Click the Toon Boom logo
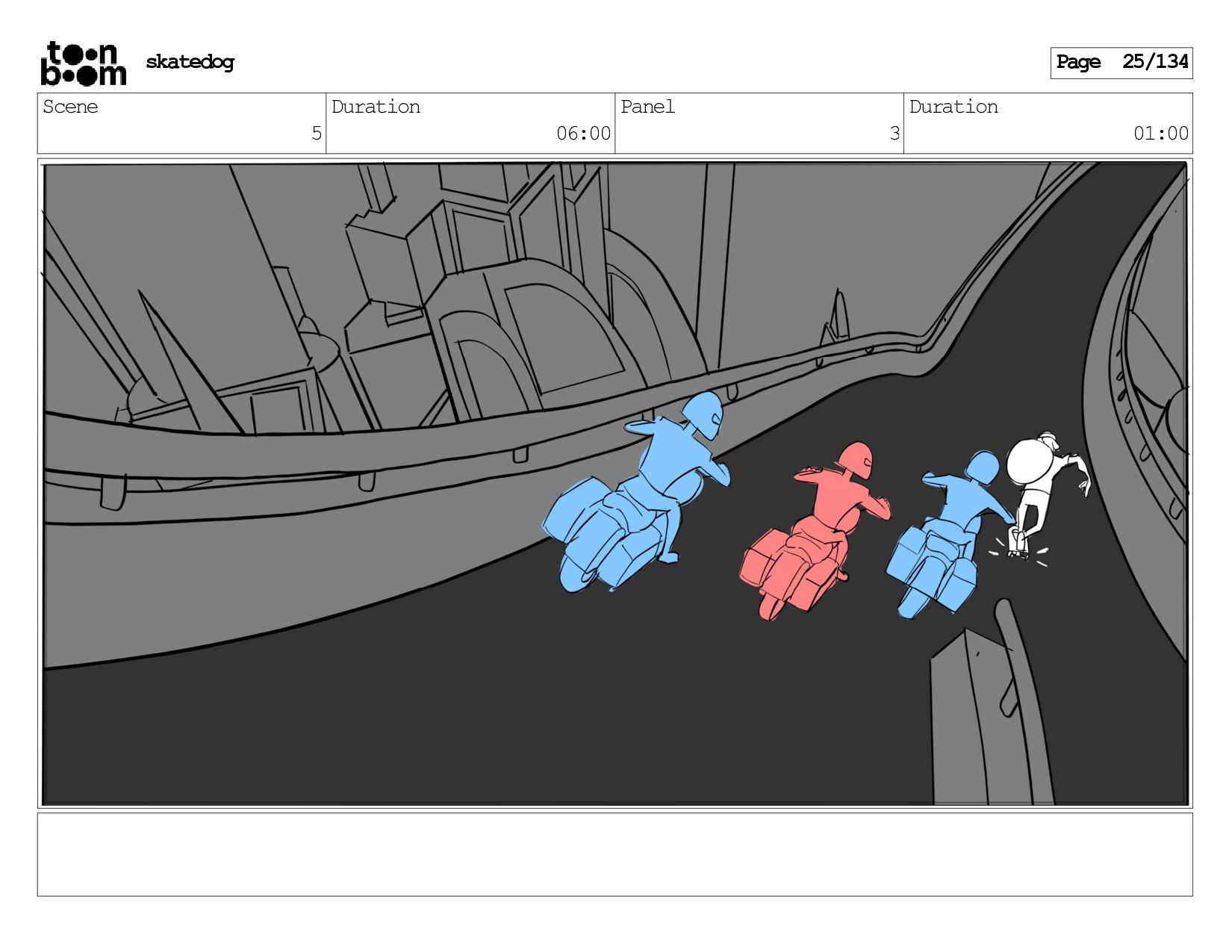1232x952 pixels. (x=83, y=63)
